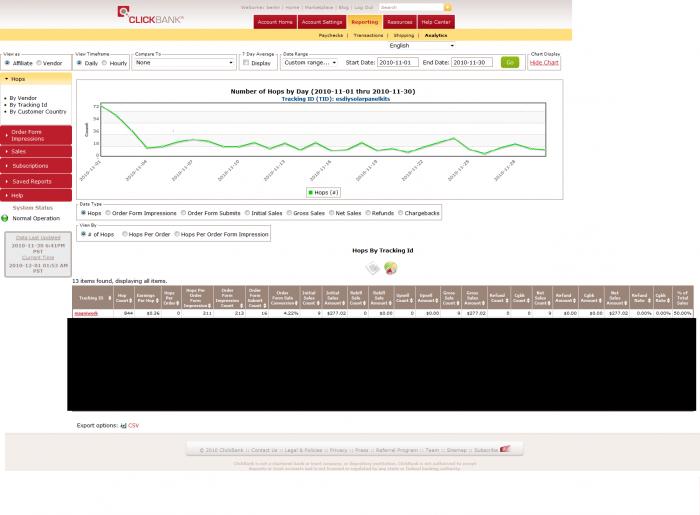Image resolution: width=700 pixels, height=515 pixels.
Task: Open the By Vendor hops report
Action: click(23, 98)
